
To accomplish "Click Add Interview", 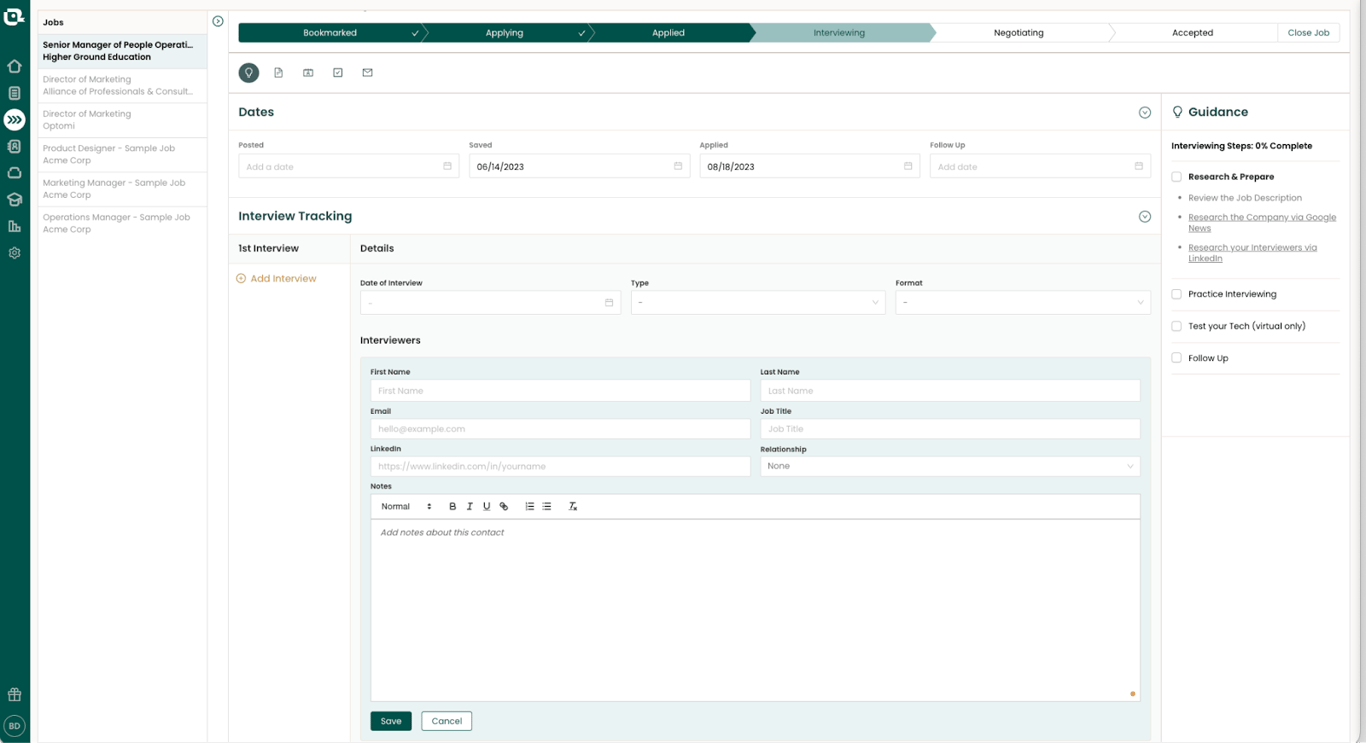I will click(x=276, y=279).
